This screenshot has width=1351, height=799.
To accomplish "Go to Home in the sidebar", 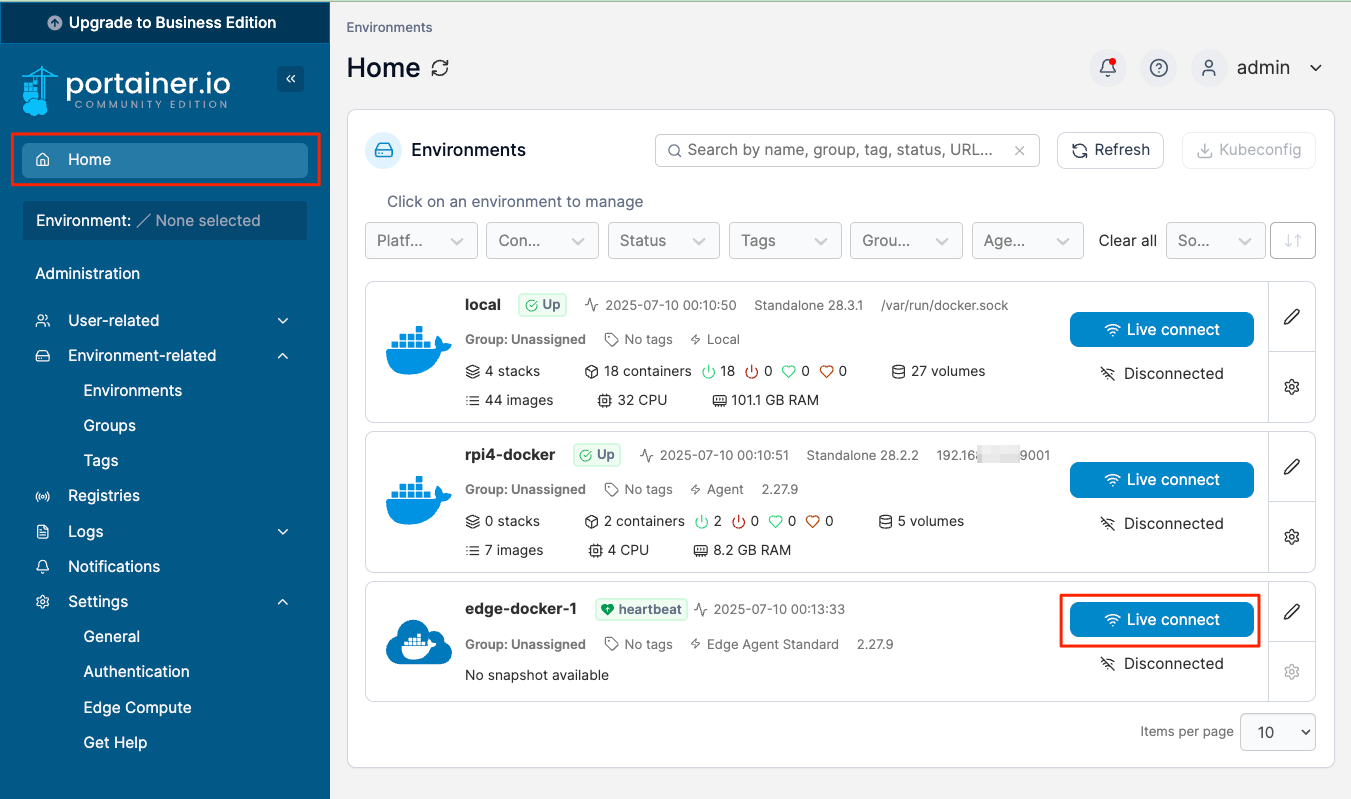I will pos(165,160).
